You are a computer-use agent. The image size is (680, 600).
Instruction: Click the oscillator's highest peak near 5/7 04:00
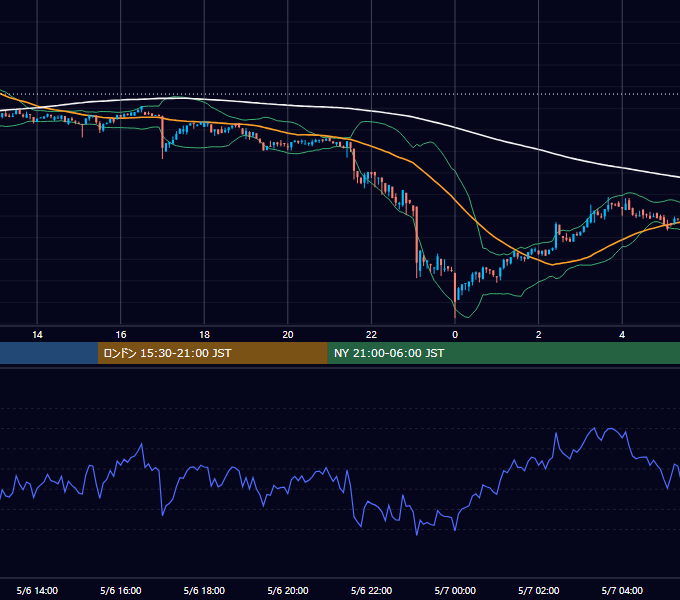tap(611, 429)
